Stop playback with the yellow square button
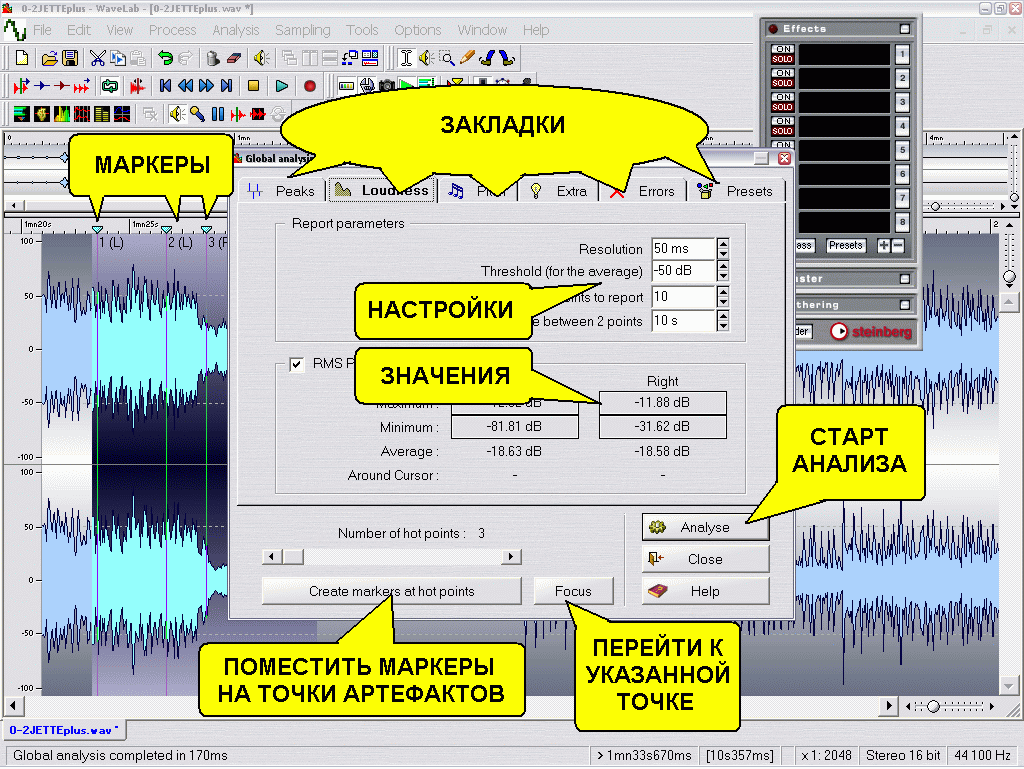Image resolution: width=1024 pixels, height=769 pixels. [x=253, y=86]
